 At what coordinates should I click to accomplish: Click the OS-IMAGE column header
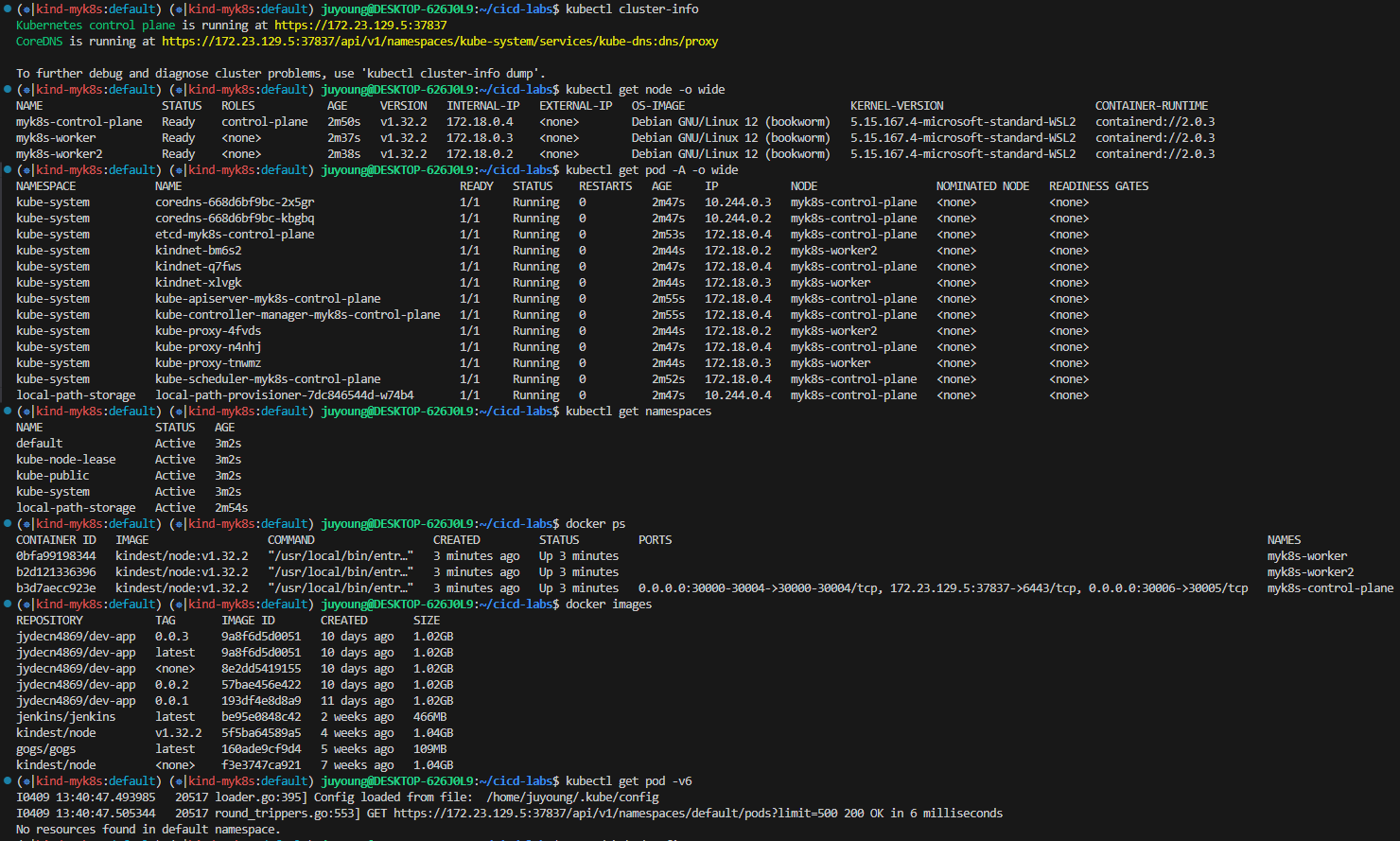click(x=658, y=106)
